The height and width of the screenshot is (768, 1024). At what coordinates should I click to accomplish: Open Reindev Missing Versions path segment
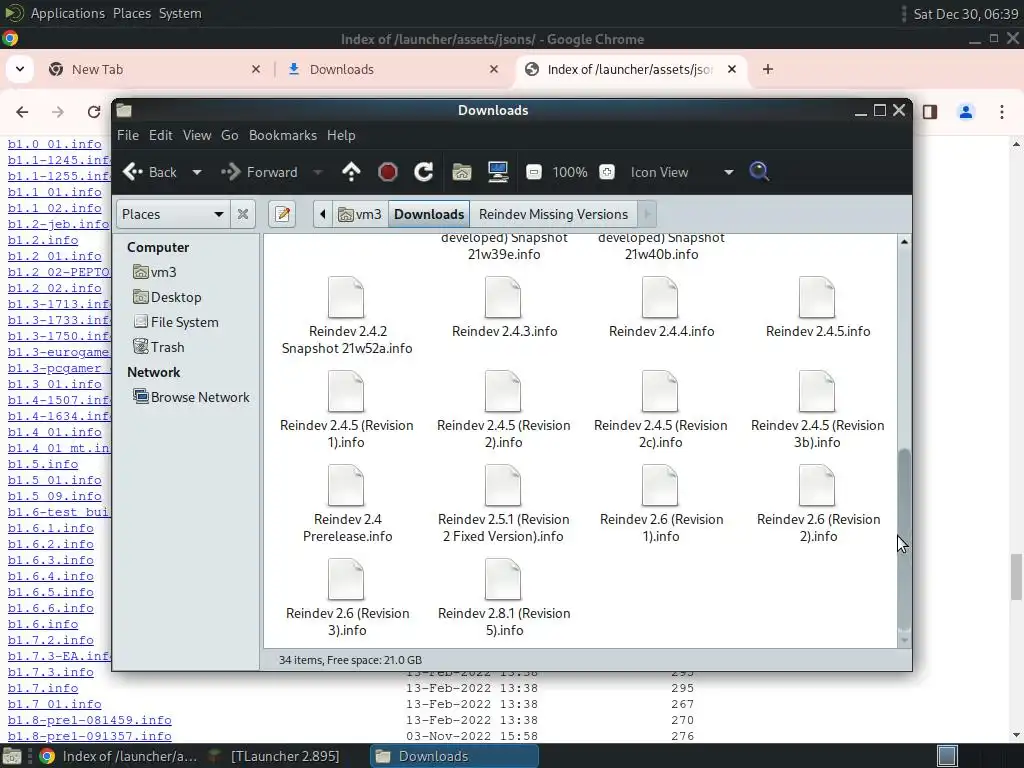553,214
